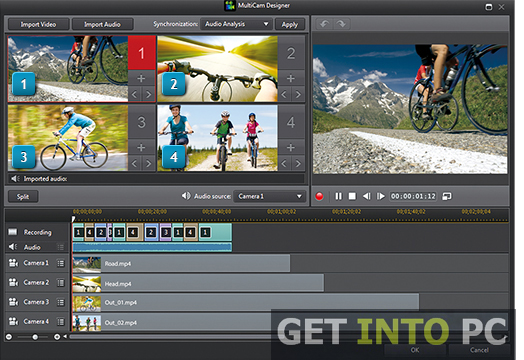Open the Synchronization Audio Analysis dropdown
The width and height of the screenshot is (524, 360).
(236, 24)
